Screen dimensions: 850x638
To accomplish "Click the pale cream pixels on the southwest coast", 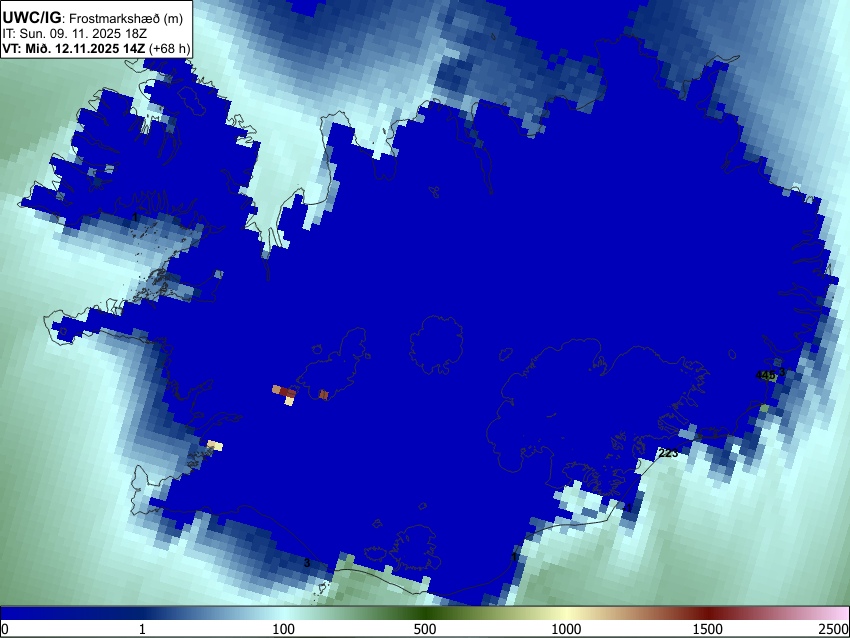I will click(x=215, y=446).
